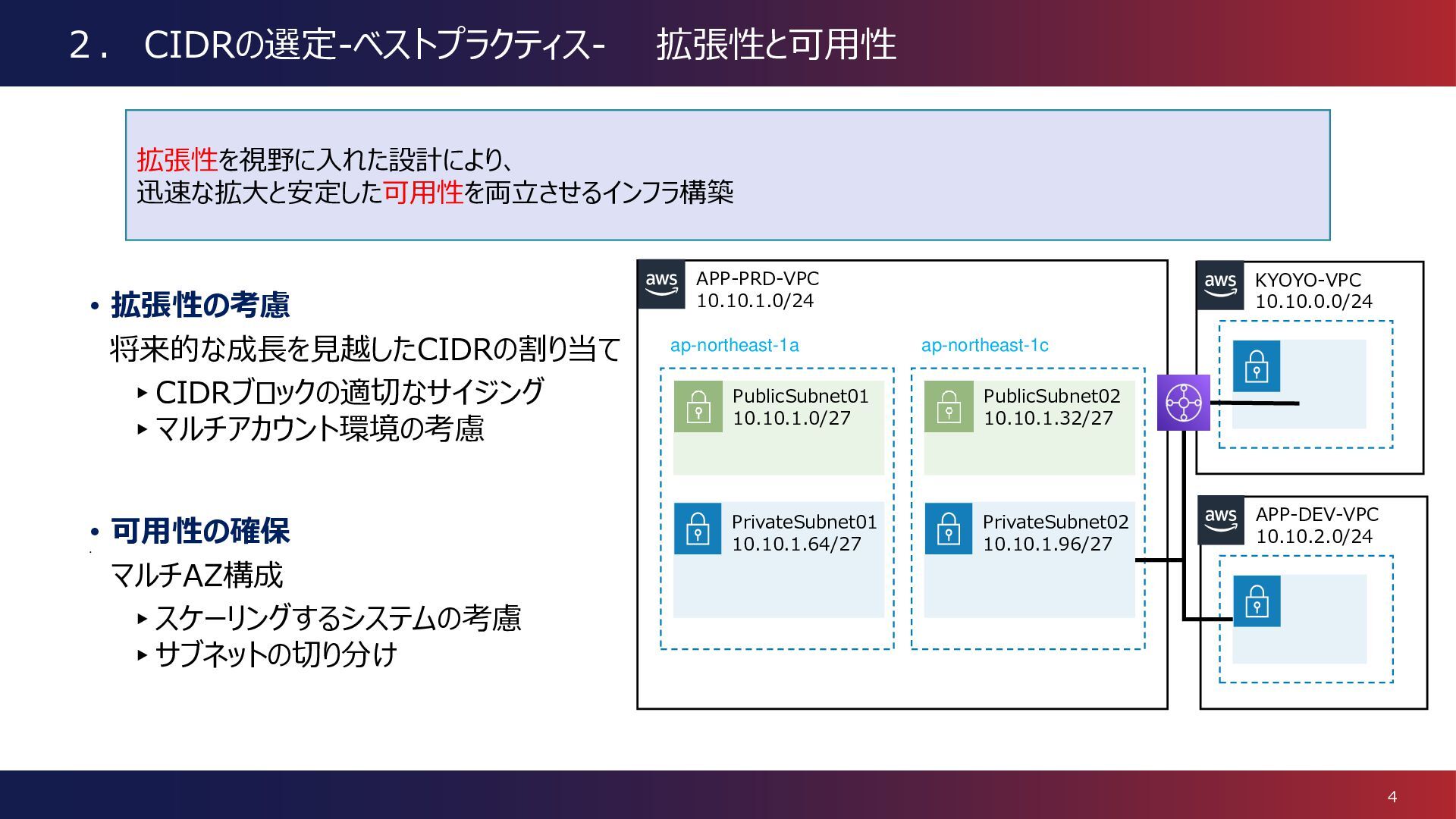Click the マルチアカウント環境の考慮 sub-bullet
Screen dimensions: 1456x819
coord(318,429)
